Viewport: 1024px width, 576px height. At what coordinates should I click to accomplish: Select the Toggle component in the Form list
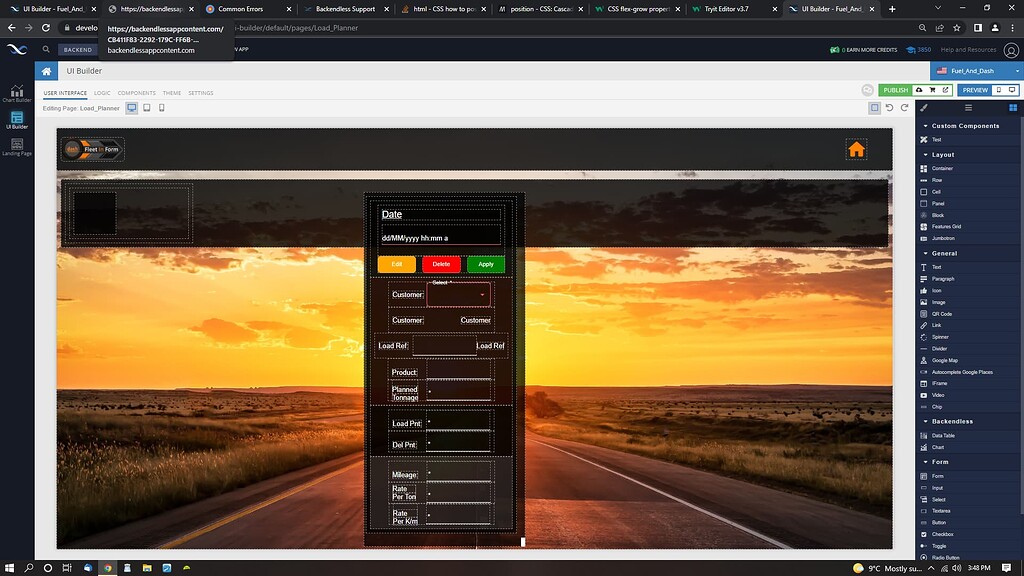click(x=938, y=546)
